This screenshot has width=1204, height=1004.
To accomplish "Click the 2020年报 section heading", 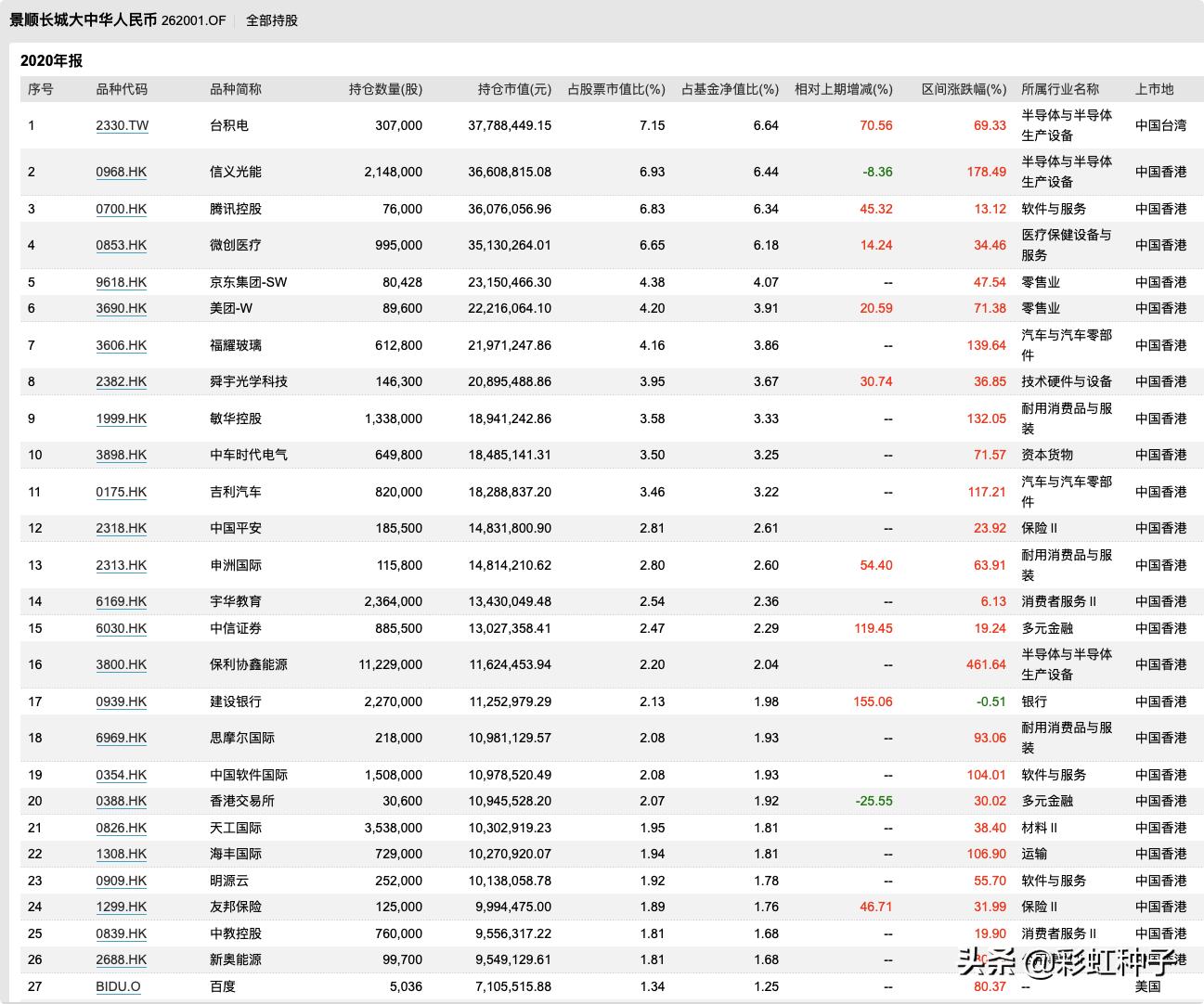I will pyautogui.click(x=49, y=59).
